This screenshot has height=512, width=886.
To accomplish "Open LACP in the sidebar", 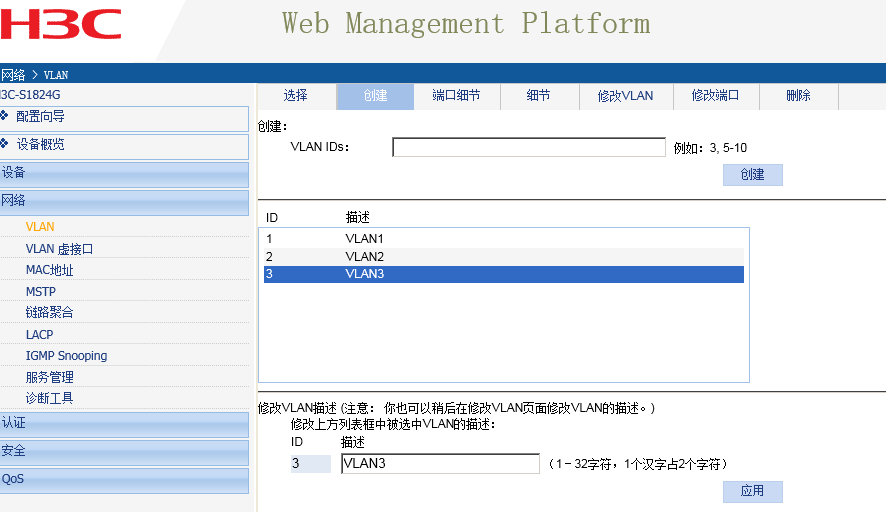I will pyautogui.click(x=40, y=335).
